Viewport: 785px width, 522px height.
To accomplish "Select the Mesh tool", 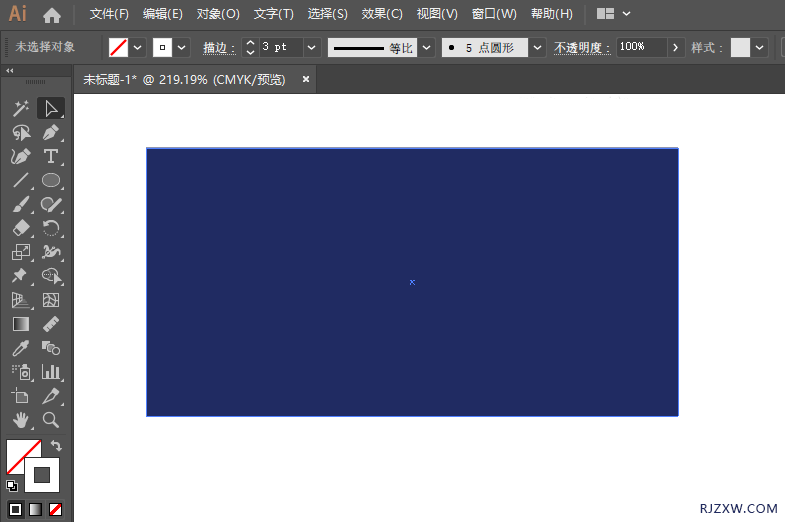I will 51,300.
